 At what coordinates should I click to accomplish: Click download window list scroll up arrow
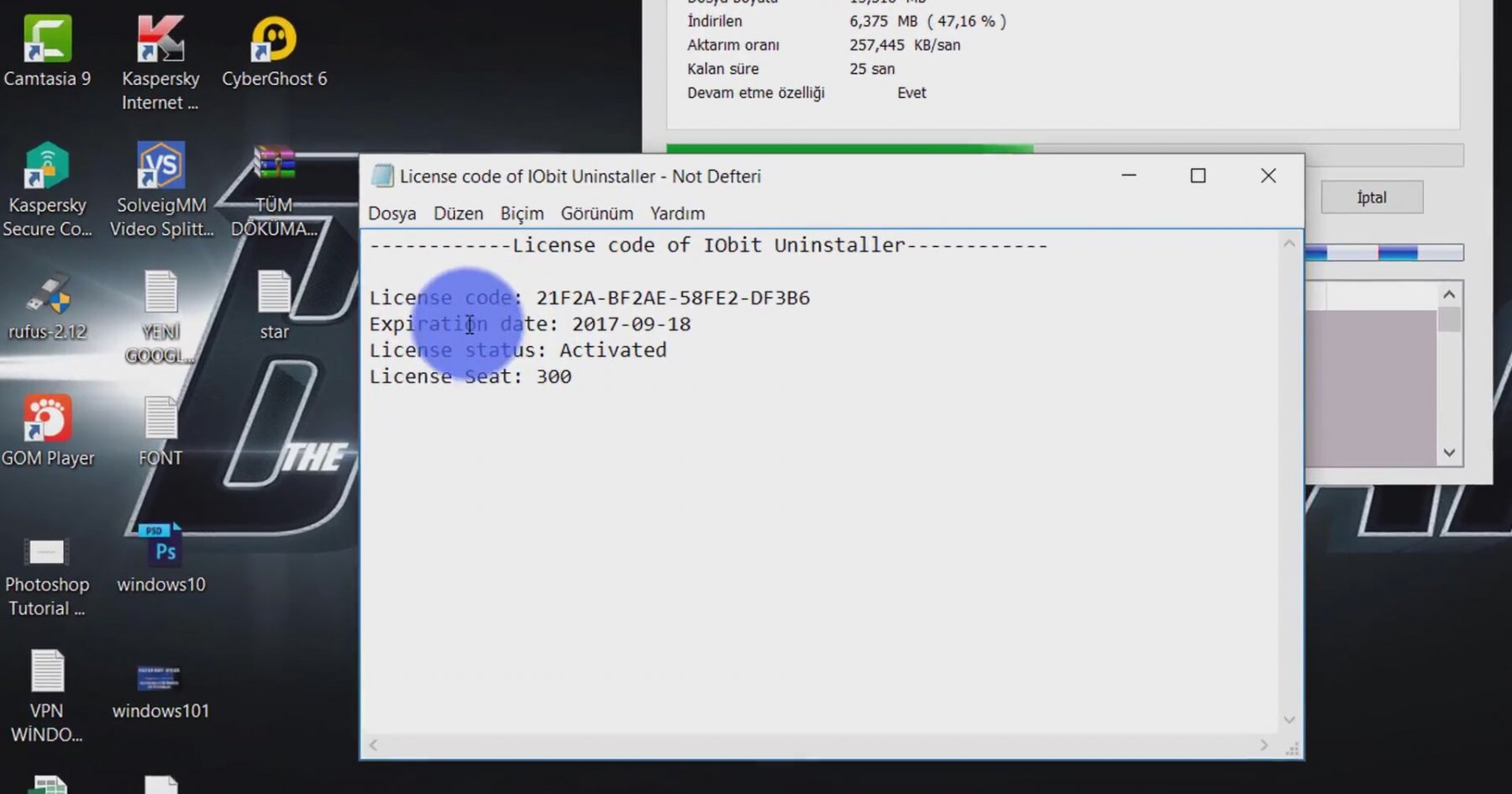point(1449,294)
